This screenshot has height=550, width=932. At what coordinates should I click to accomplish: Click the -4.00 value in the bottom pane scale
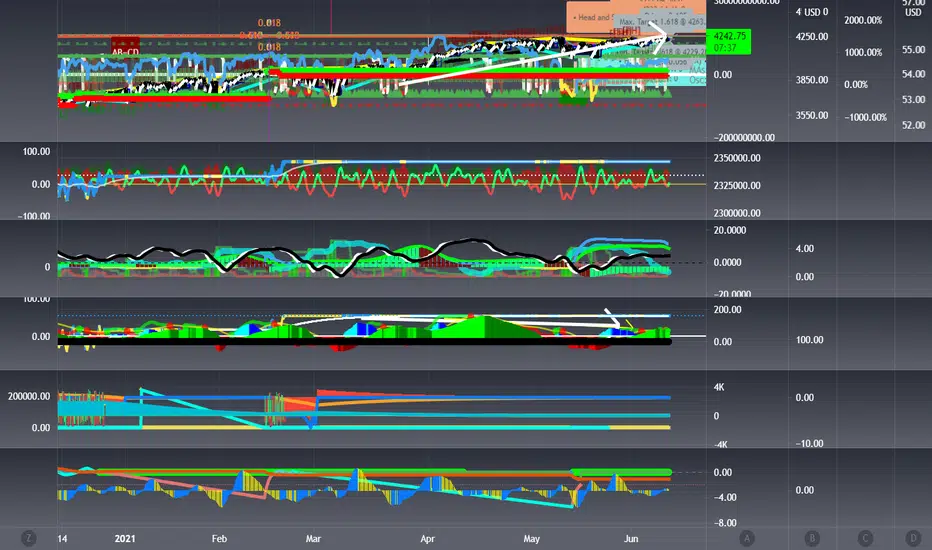coord(725,498)
